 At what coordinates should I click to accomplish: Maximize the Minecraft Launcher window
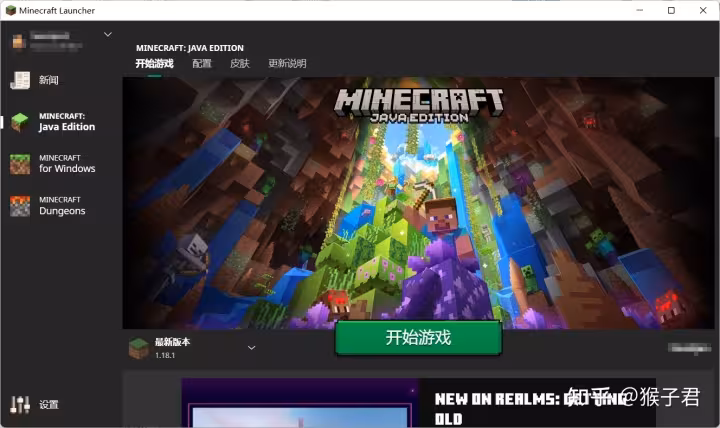[x=671, y=10]
